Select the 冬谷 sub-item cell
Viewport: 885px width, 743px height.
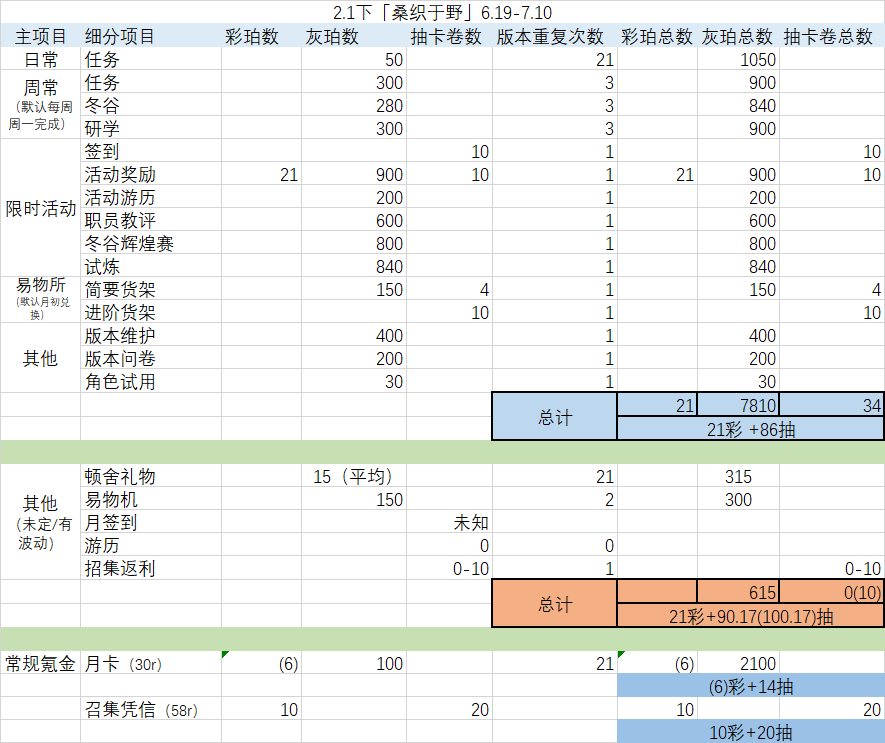coord(151,105)
